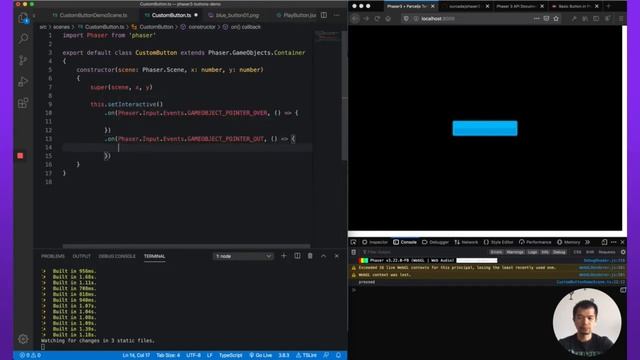Toggle Logs filter in console

tap(533, 252)
